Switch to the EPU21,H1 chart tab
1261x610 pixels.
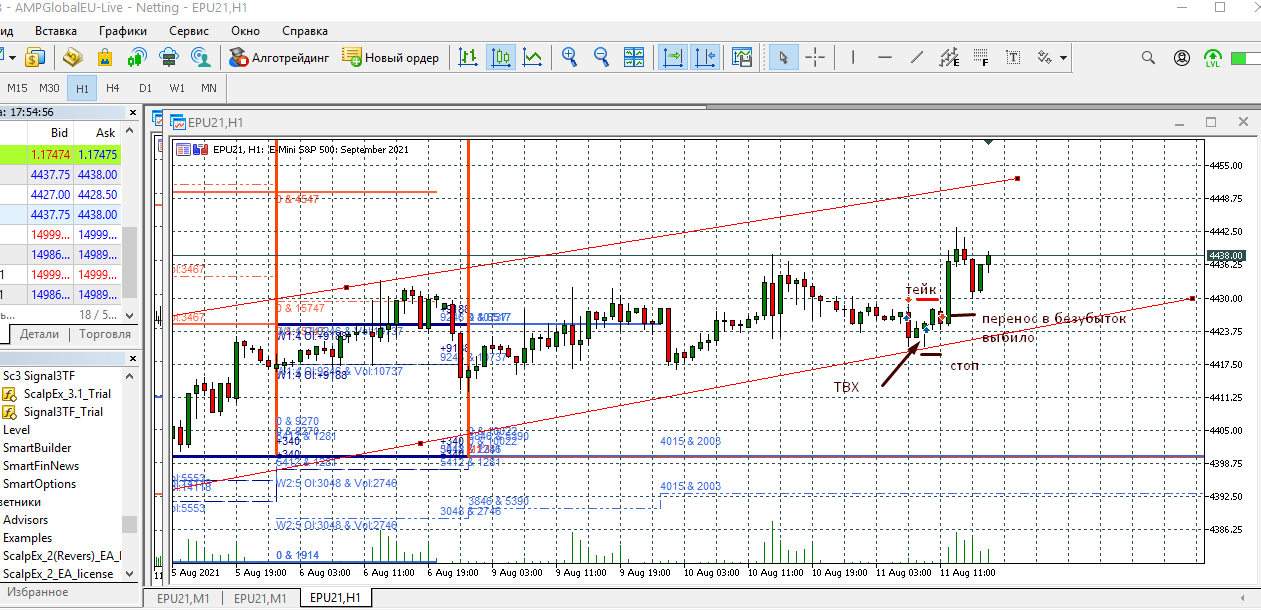click(x=335, y=598)
